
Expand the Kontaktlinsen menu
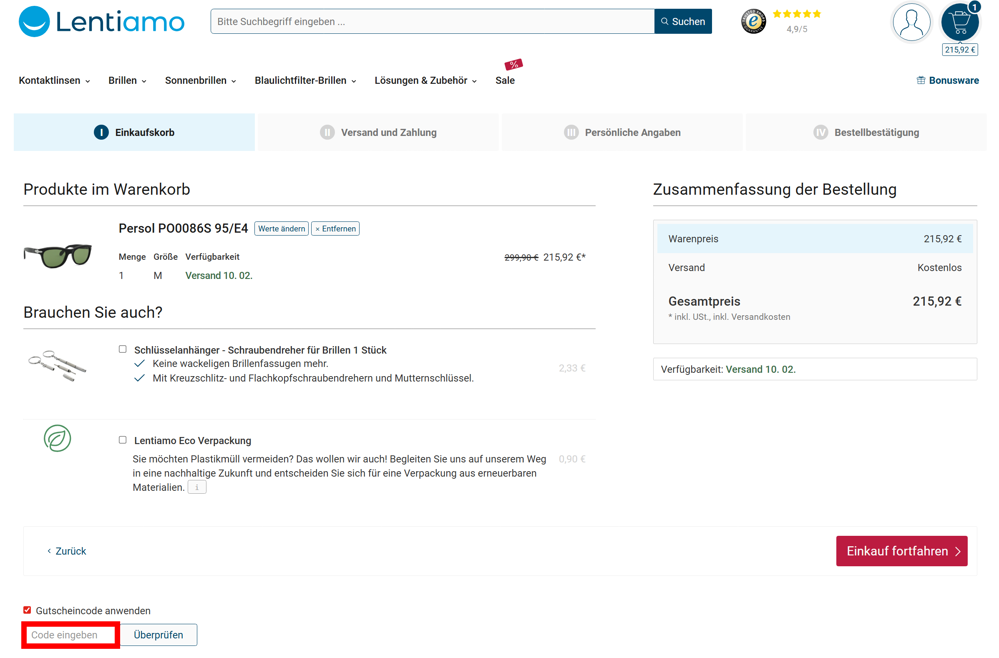point(54,80)
